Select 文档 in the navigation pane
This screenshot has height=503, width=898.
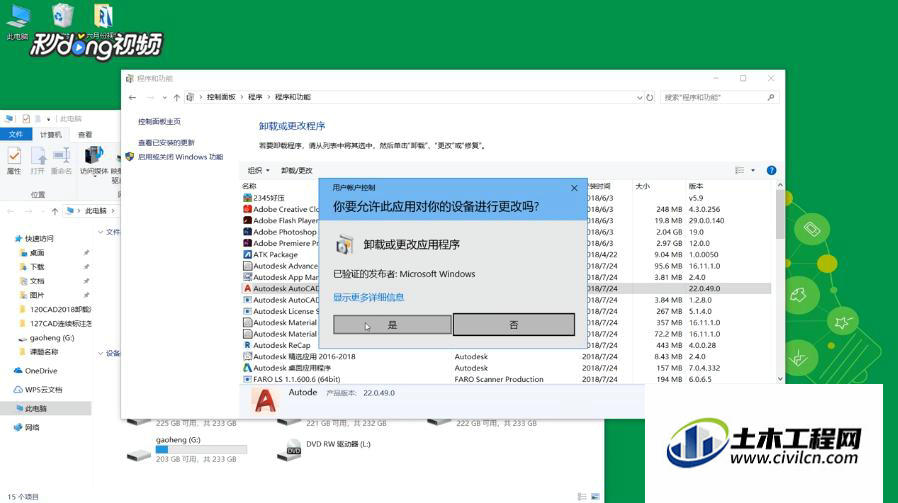point(37,281)
